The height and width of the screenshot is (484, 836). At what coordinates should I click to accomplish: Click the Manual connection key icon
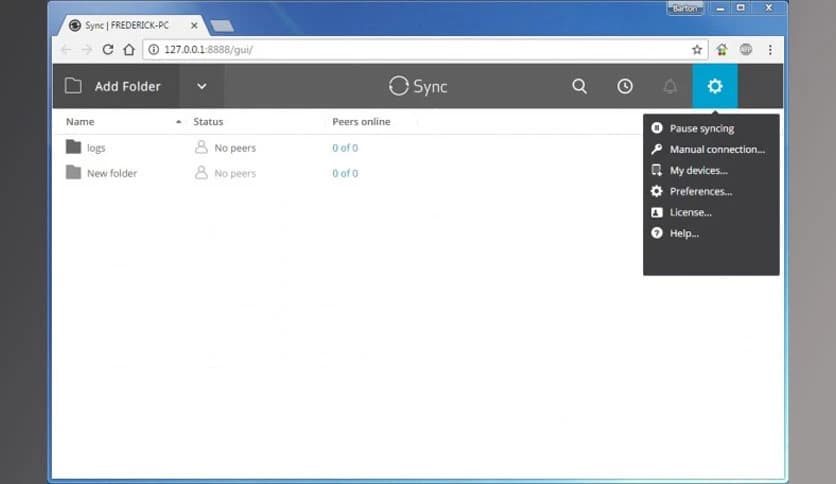[x=657, y=149]
